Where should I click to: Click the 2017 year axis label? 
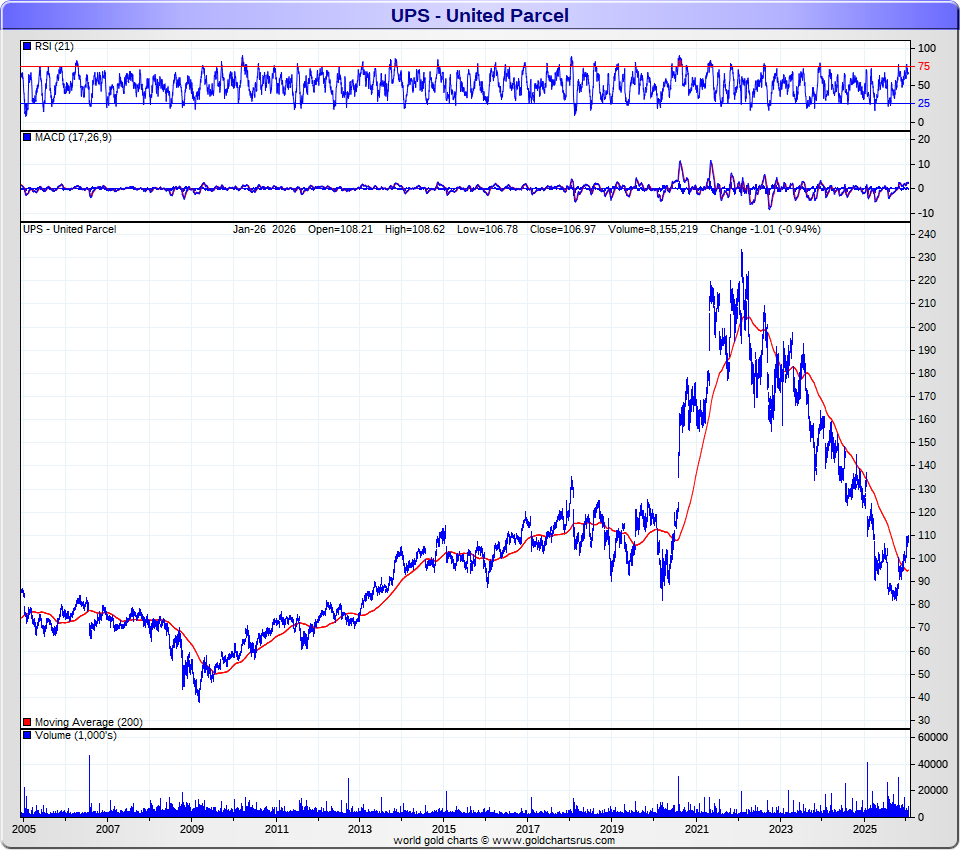528,829
